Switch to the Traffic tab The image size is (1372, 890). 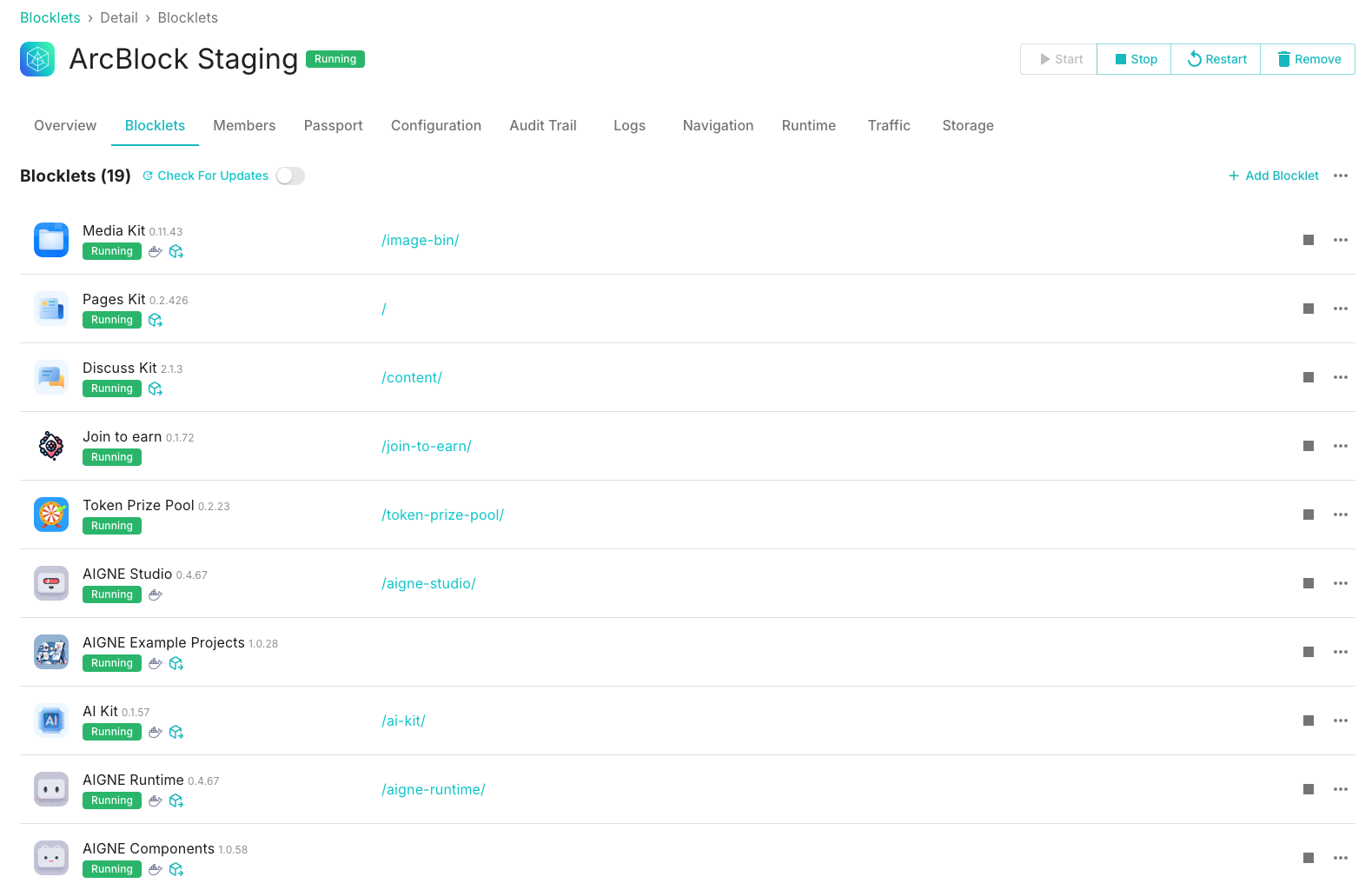(889, 125)
